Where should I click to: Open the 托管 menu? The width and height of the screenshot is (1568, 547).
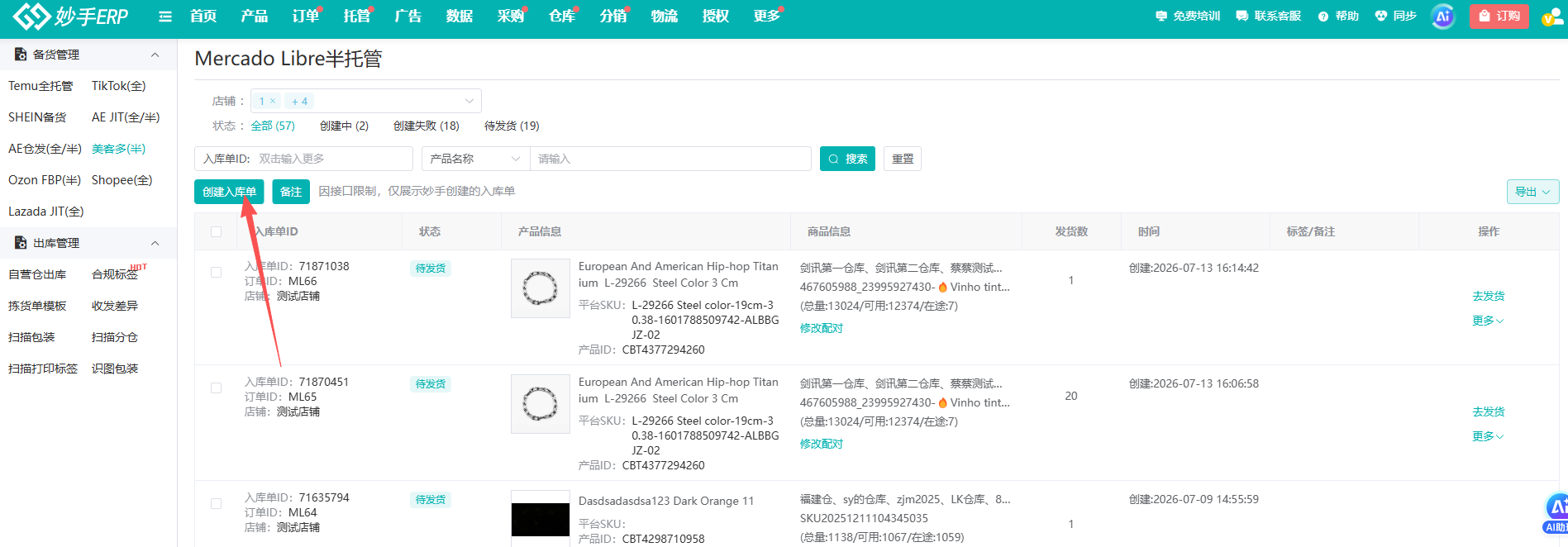point(357,17)
